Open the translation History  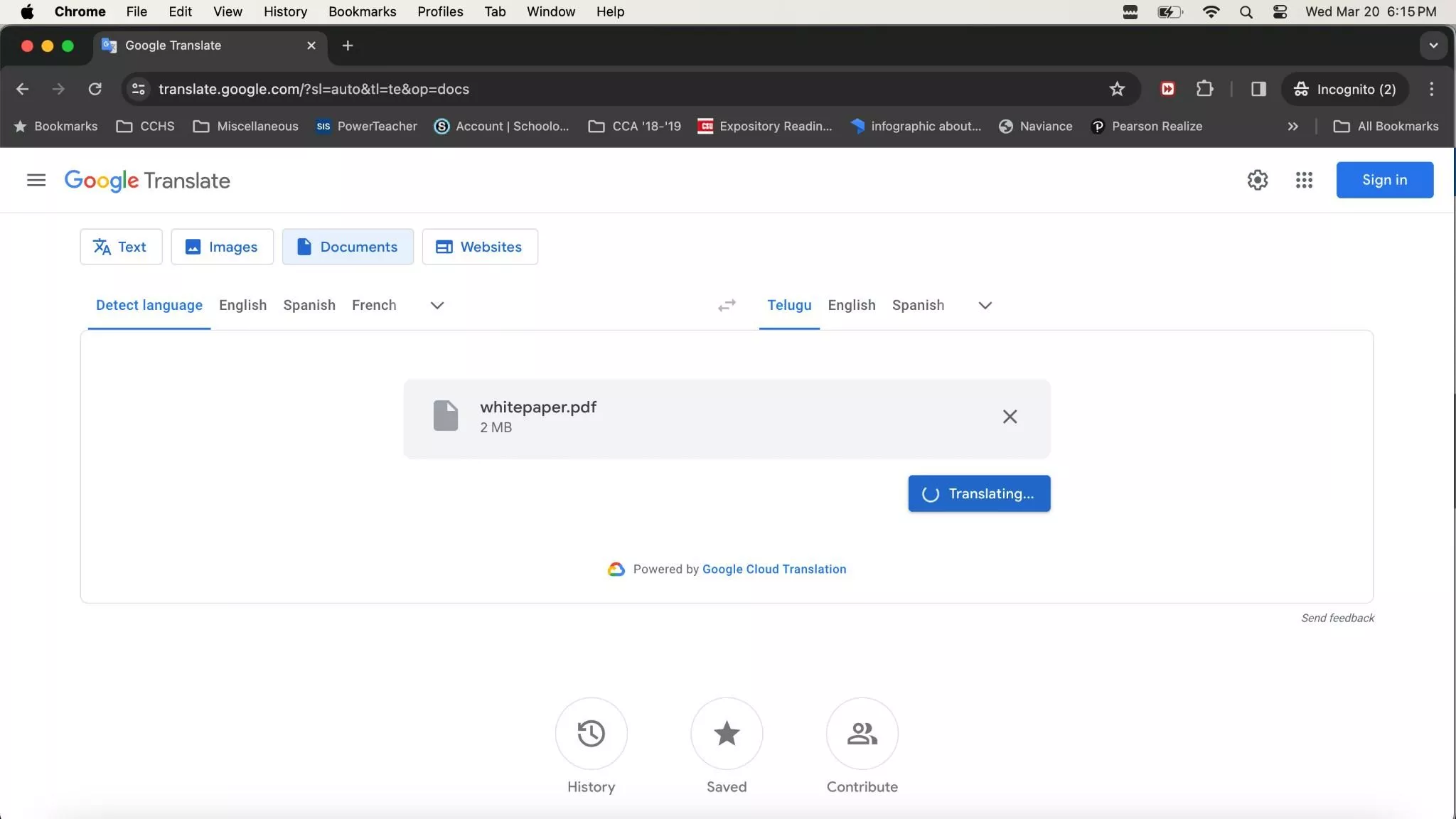591,734
